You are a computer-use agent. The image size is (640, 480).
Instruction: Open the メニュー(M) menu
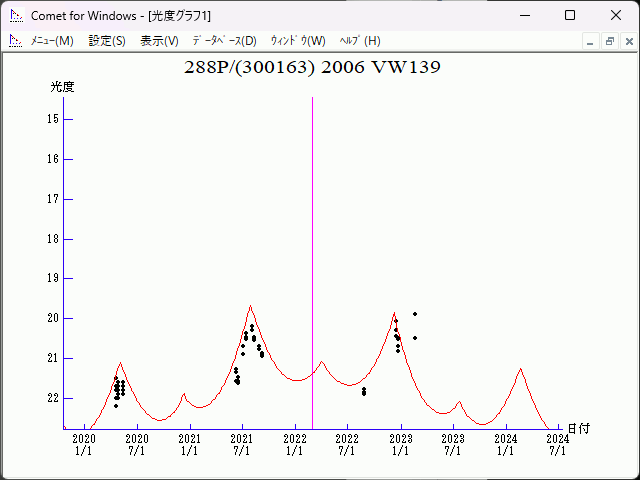pyautogui.click(x=52, y=41)
